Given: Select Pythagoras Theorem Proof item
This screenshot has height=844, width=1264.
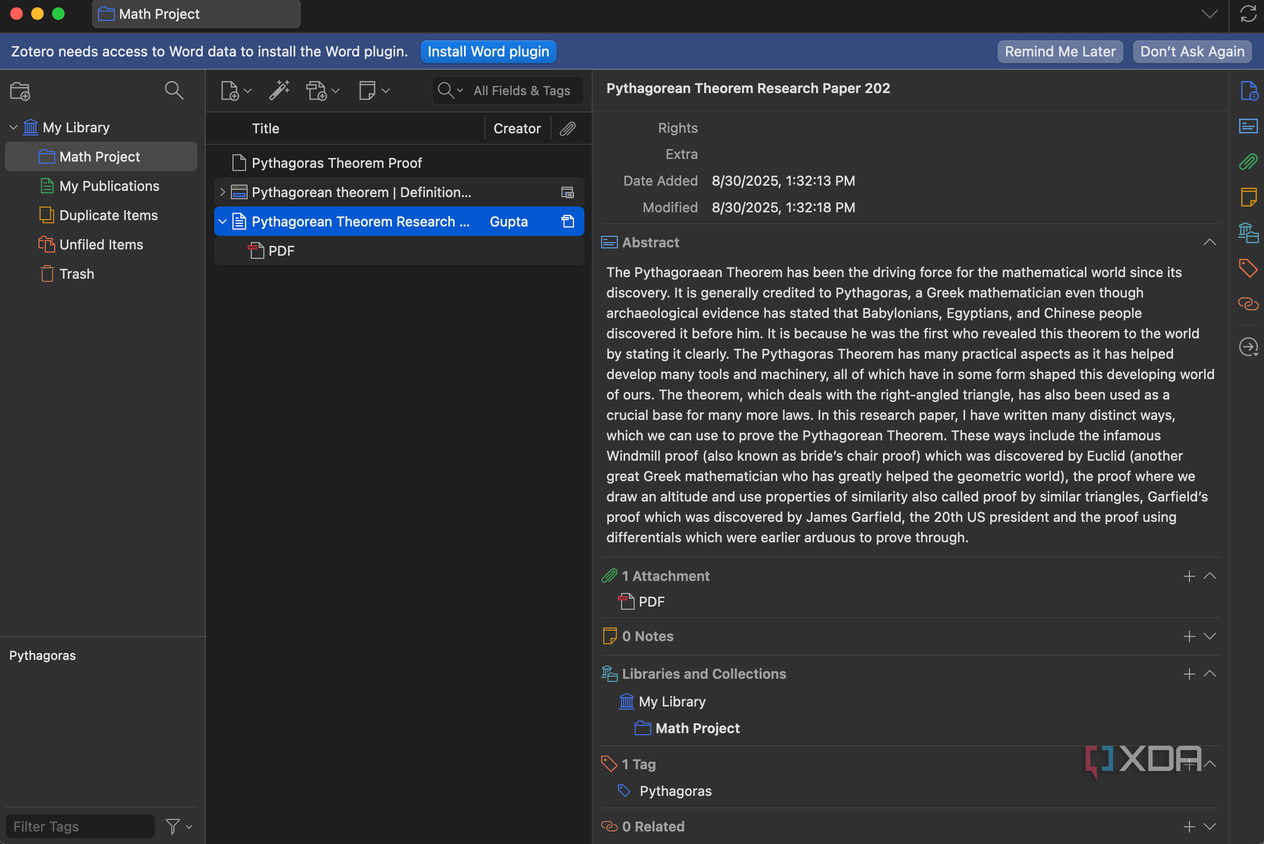Looking at the screenshot, I should pos(399,163).
